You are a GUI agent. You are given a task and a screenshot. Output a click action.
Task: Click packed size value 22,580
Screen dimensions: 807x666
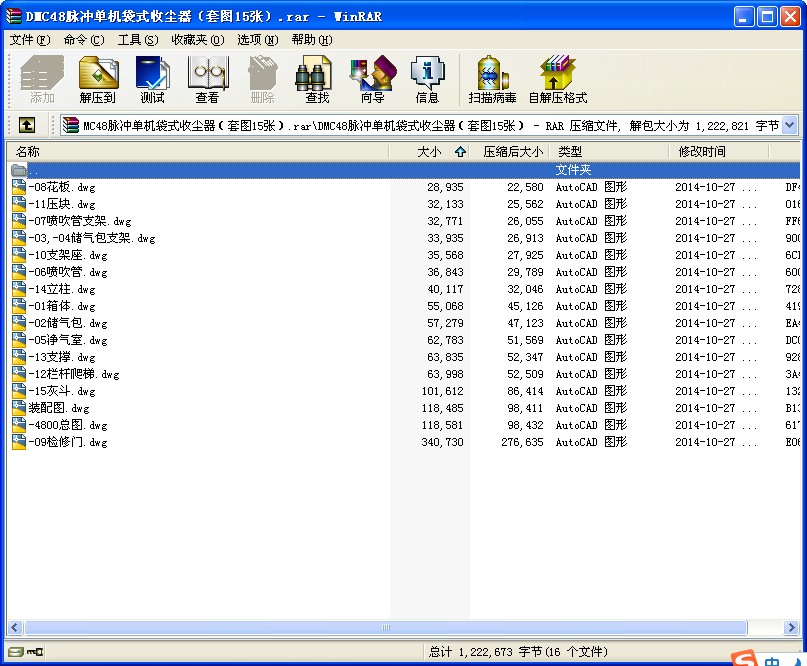point(525,187)
